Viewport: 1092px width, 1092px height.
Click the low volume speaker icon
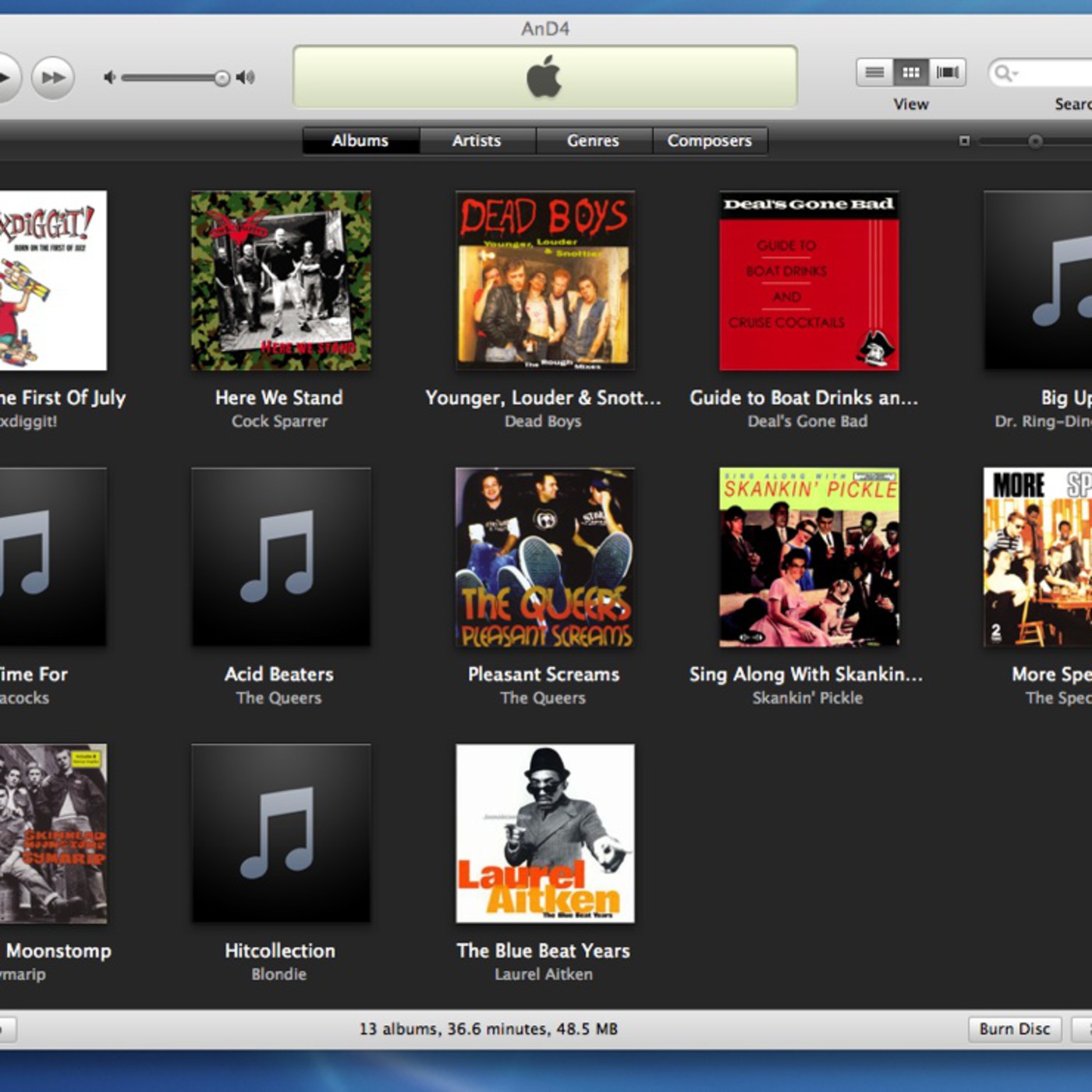click(x=110, y=77)
